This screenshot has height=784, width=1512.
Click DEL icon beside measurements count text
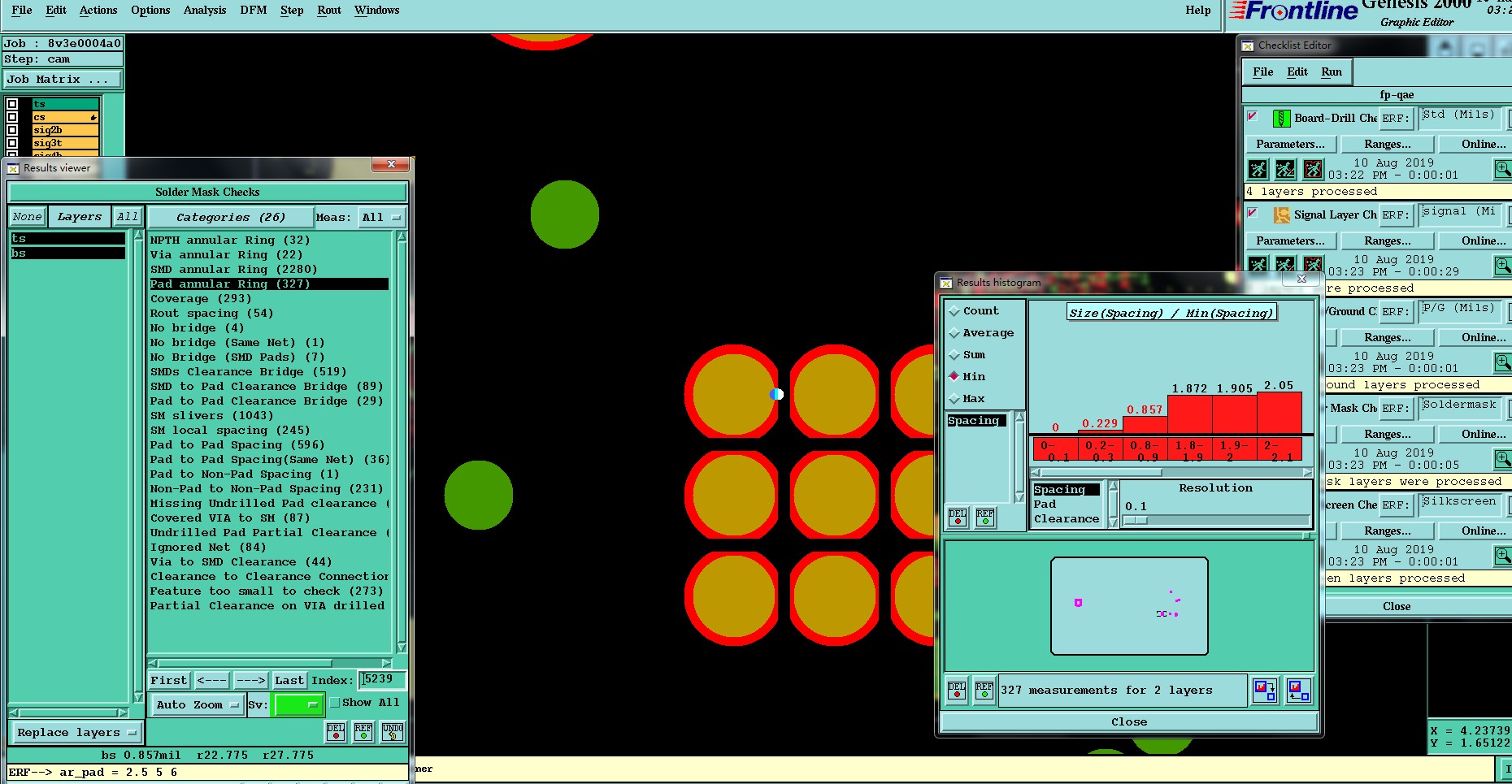click(x=957, y=691)
